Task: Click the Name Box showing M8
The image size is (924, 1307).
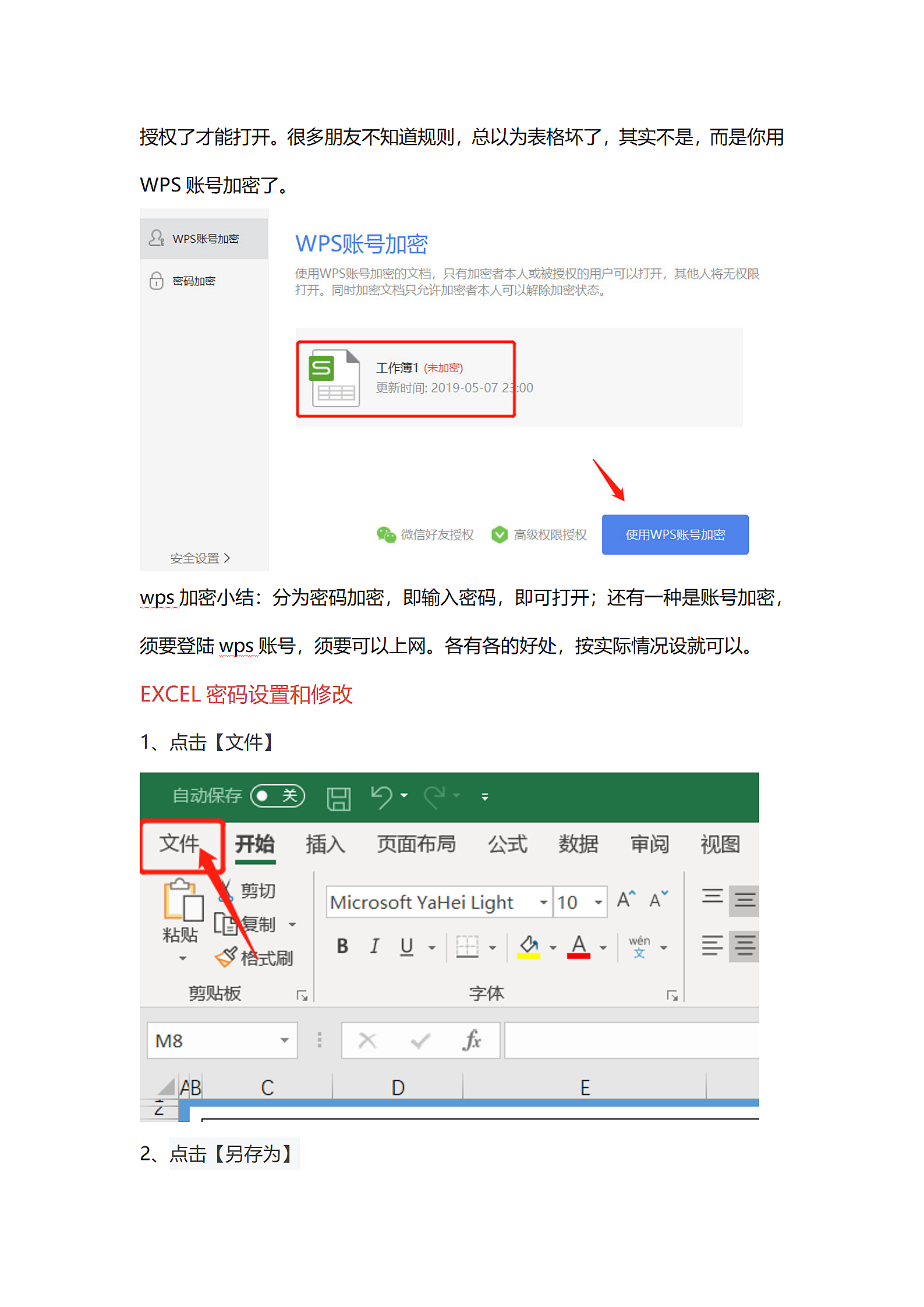Action: click(x=222, y=1040)
